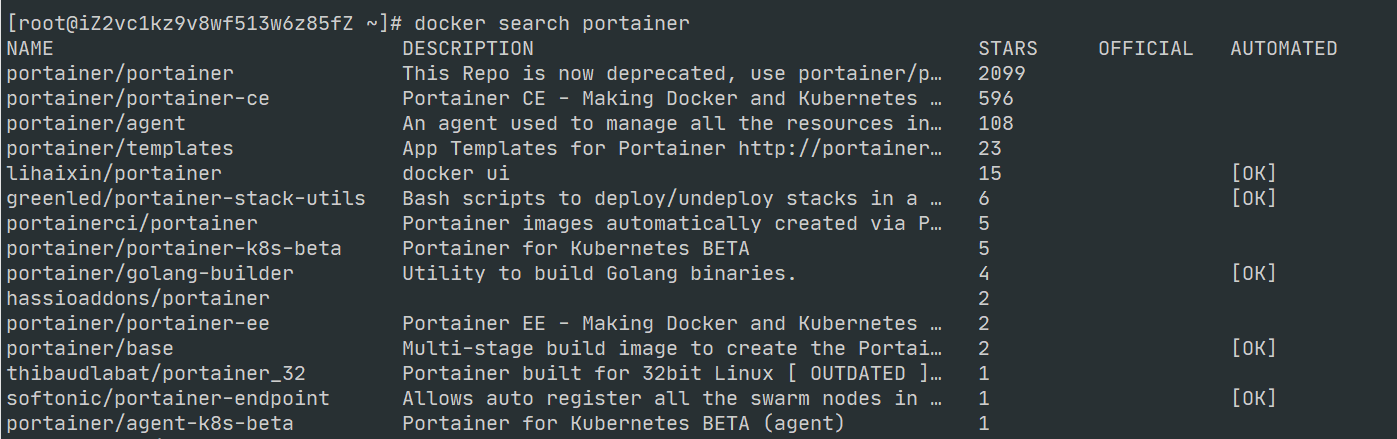
Task: Click the docker search portainer command text
Action: [x=551, y=23]
